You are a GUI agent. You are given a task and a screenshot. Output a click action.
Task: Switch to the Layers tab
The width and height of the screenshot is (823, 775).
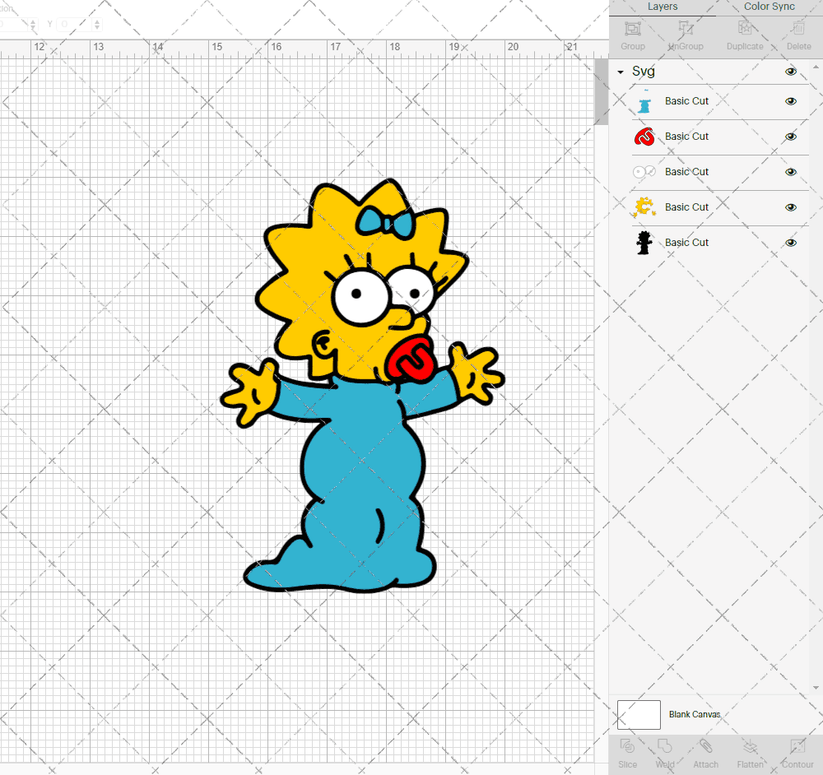[x=661, y=7]
